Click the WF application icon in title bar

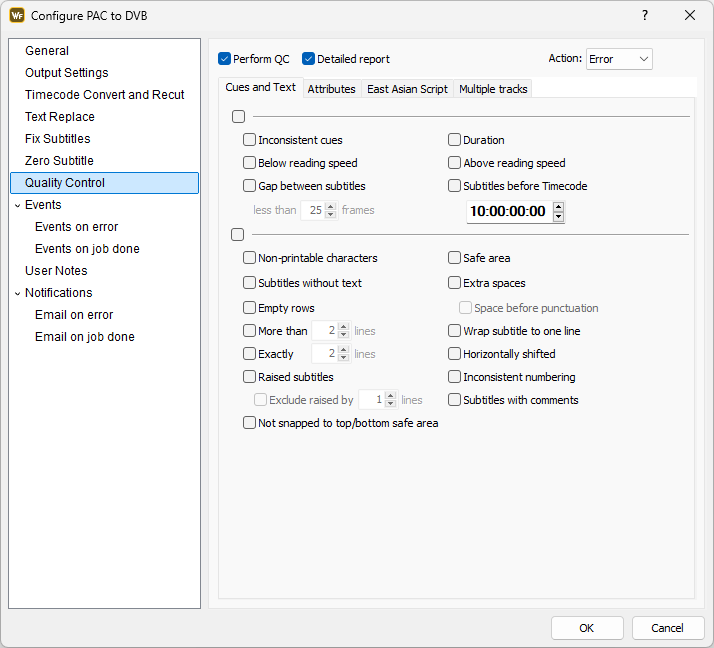tap(16, 16)
